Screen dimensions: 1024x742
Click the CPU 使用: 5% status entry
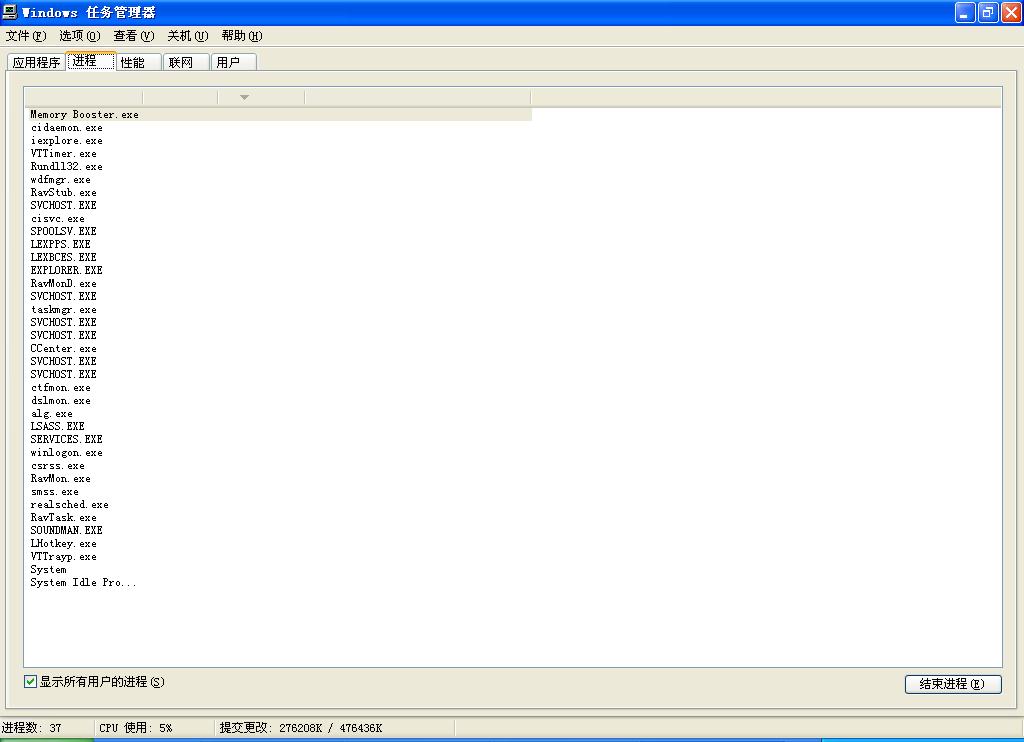(x=136, y=728)
